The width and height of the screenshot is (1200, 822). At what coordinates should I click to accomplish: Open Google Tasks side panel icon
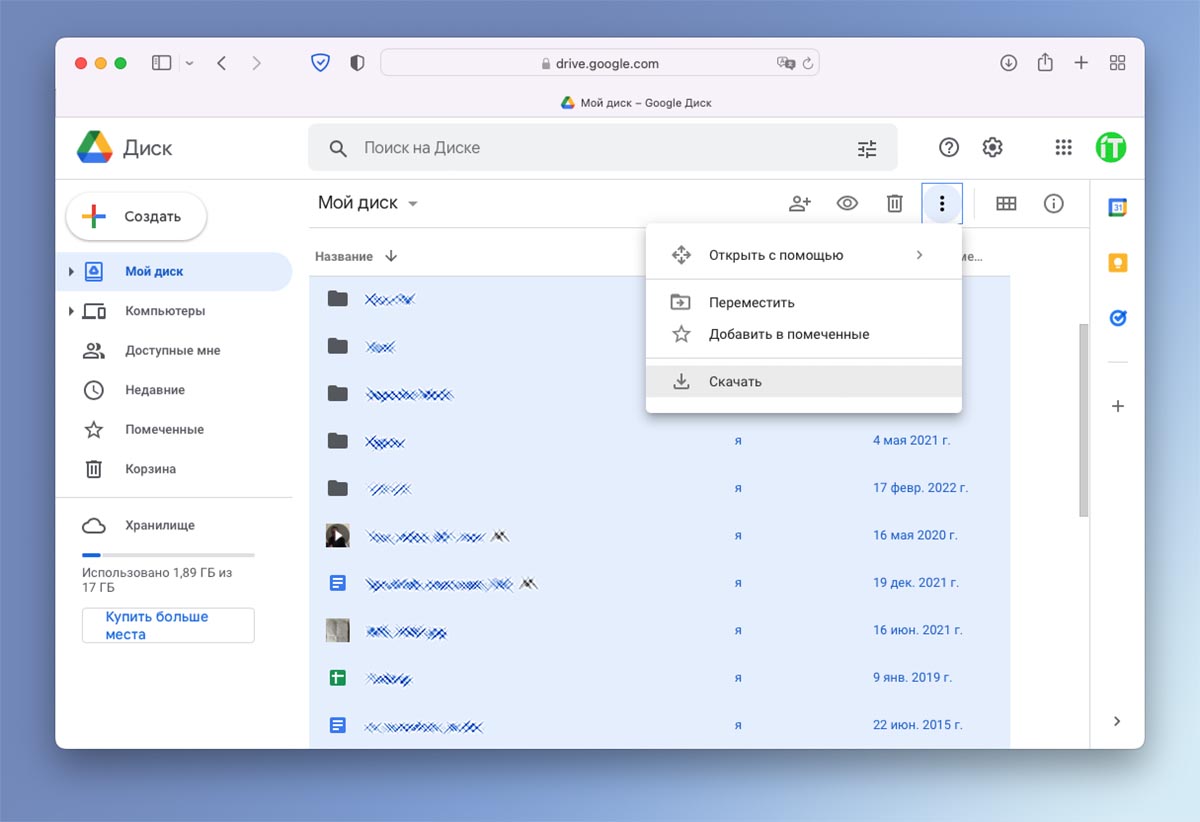point(1118,318)
